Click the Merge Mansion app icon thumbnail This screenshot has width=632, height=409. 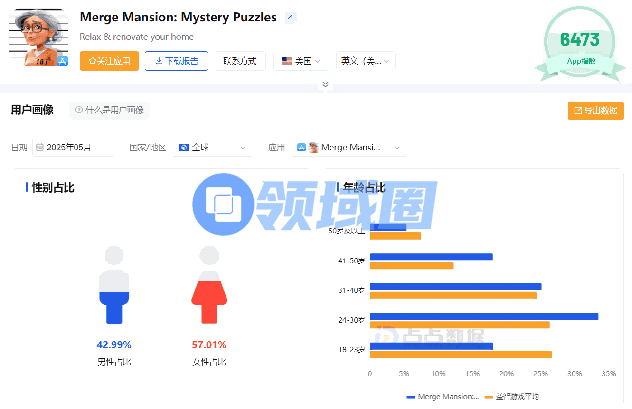pyautogui.click(x=40, y=37)
